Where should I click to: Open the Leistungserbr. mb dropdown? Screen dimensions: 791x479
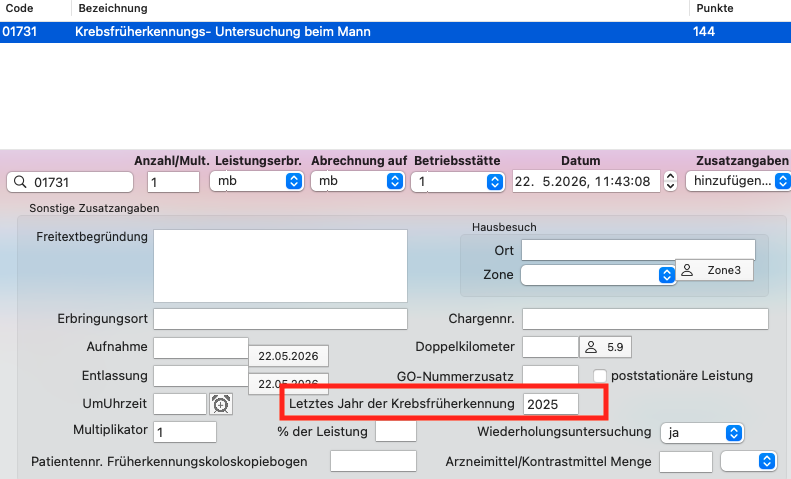[257, 181]
